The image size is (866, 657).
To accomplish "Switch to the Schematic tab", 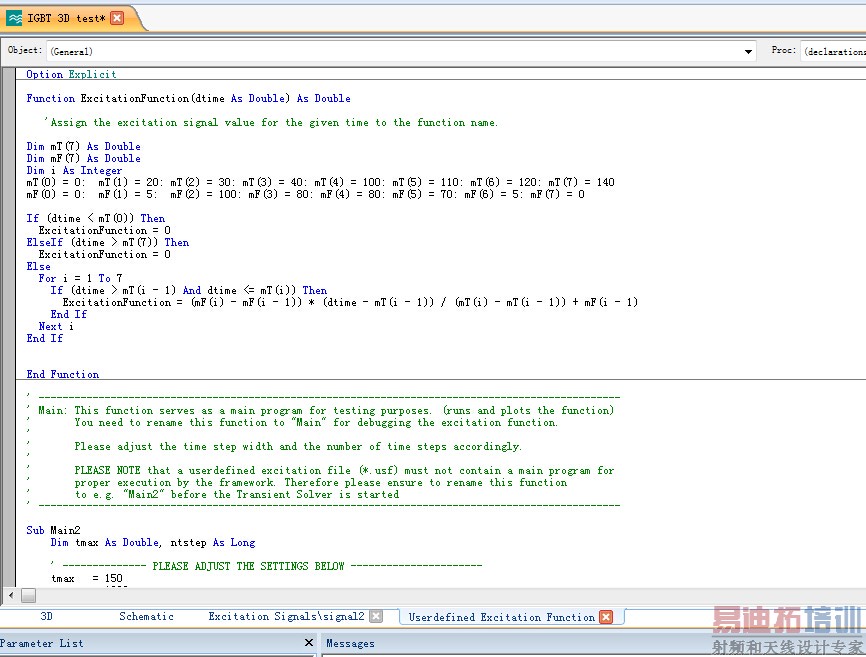I will coord(146,616).
